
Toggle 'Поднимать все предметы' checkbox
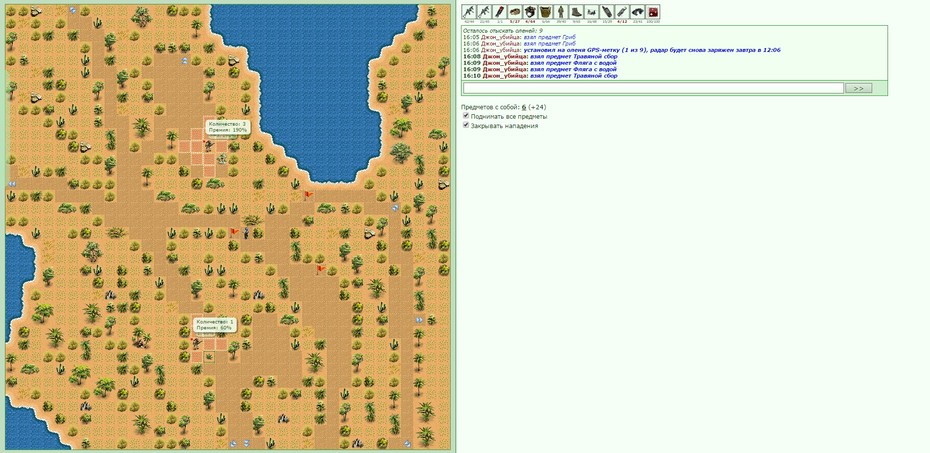tap(466, 117)
